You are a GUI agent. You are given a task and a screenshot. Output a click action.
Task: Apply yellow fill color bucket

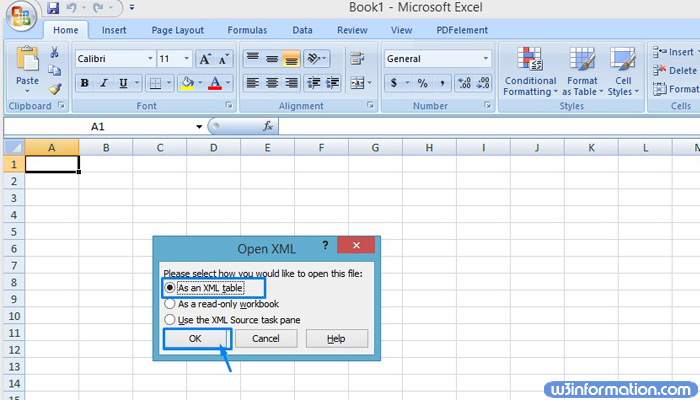(188, 83)
